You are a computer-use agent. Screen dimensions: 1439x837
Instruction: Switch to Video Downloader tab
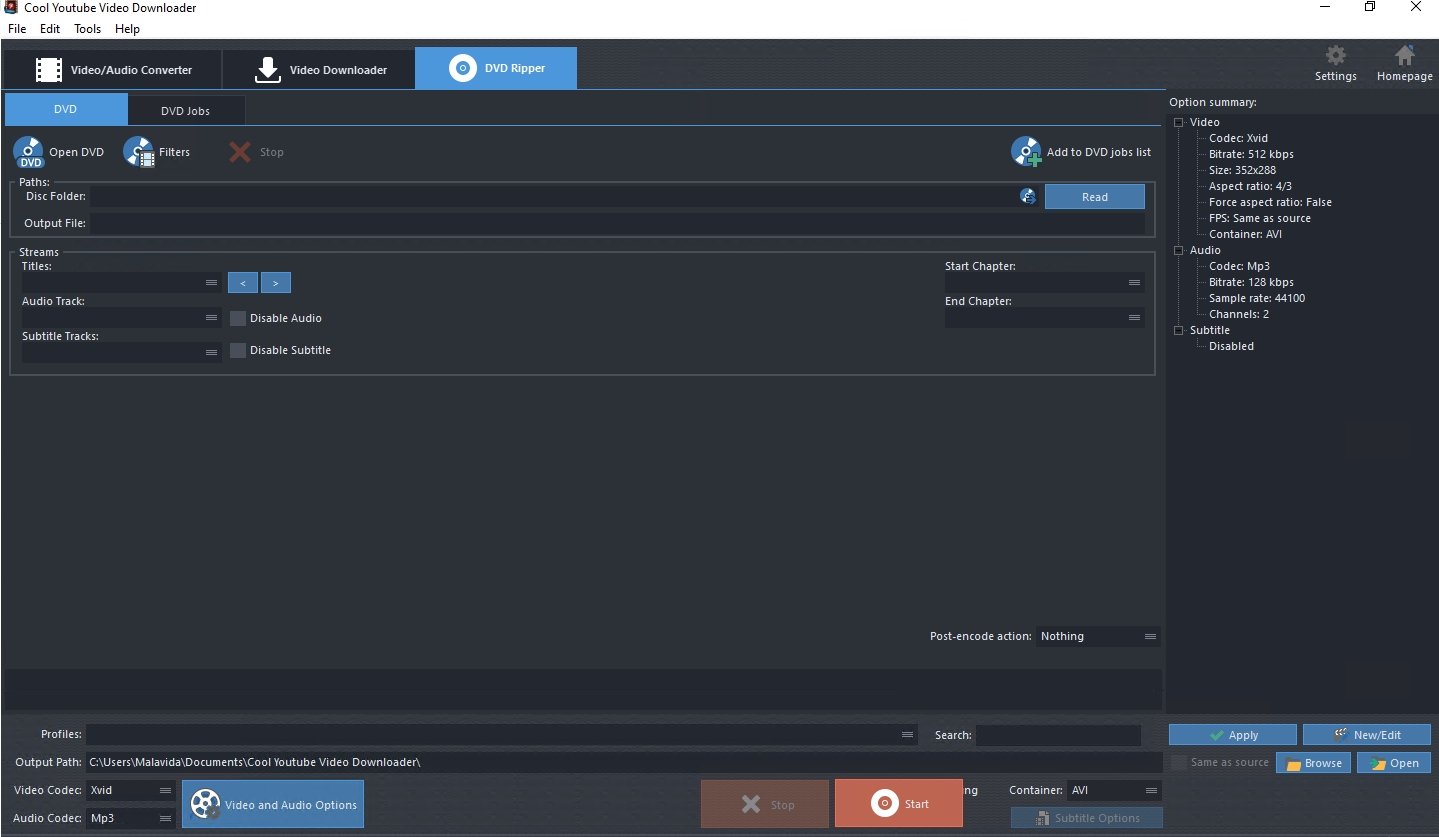coord(318,70)
